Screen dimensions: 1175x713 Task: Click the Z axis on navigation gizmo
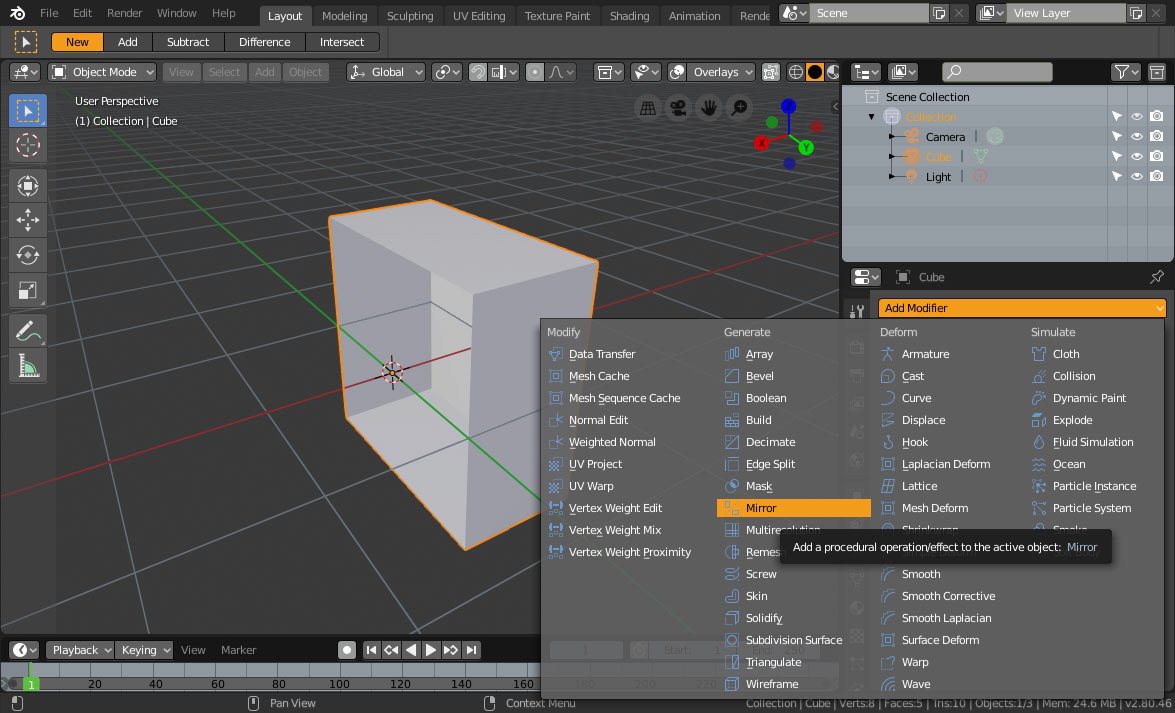point(788,106)
